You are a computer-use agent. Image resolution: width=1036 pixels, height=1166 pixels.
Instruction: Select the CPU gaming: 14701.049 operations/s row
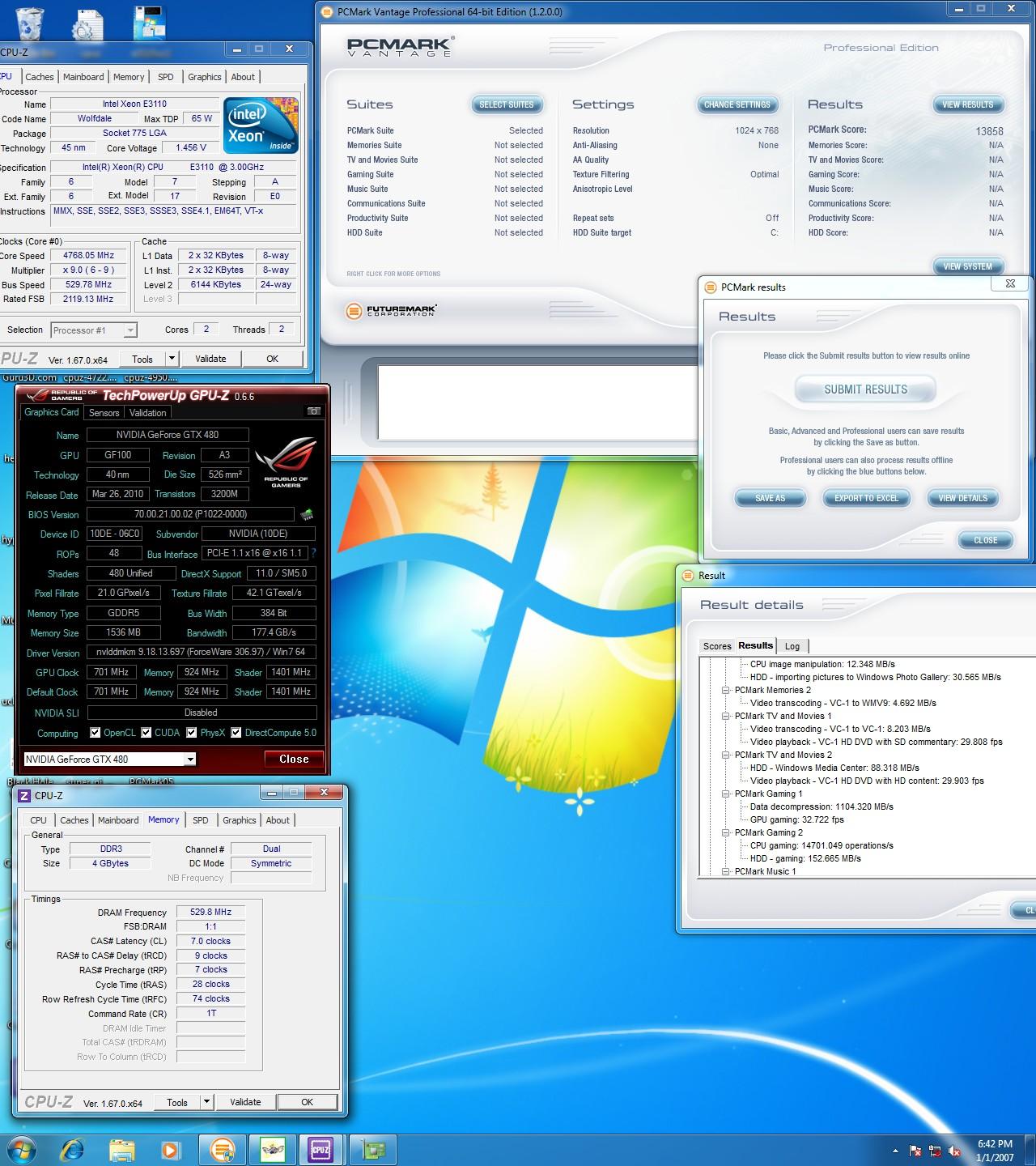click(822, 845)
